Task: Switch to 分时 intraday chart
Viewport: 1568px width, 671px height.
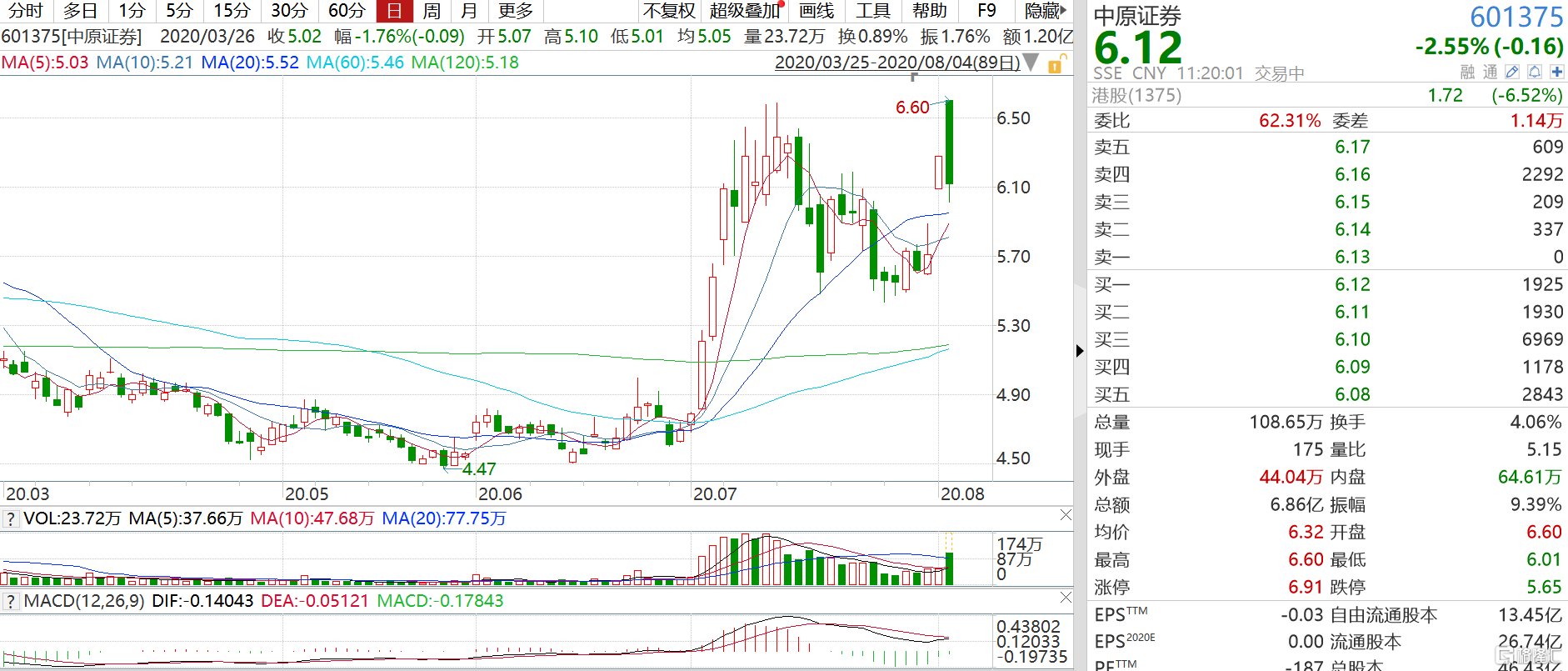Action: tap(25, 11)
